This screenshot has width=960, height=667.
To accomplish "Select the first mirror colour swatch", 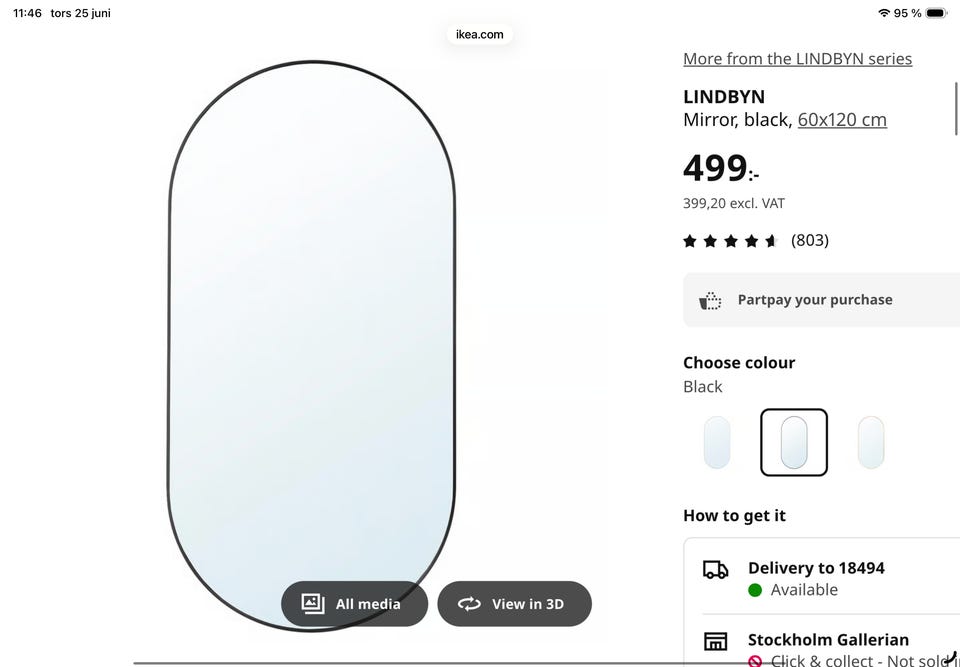I will [717, 442].
